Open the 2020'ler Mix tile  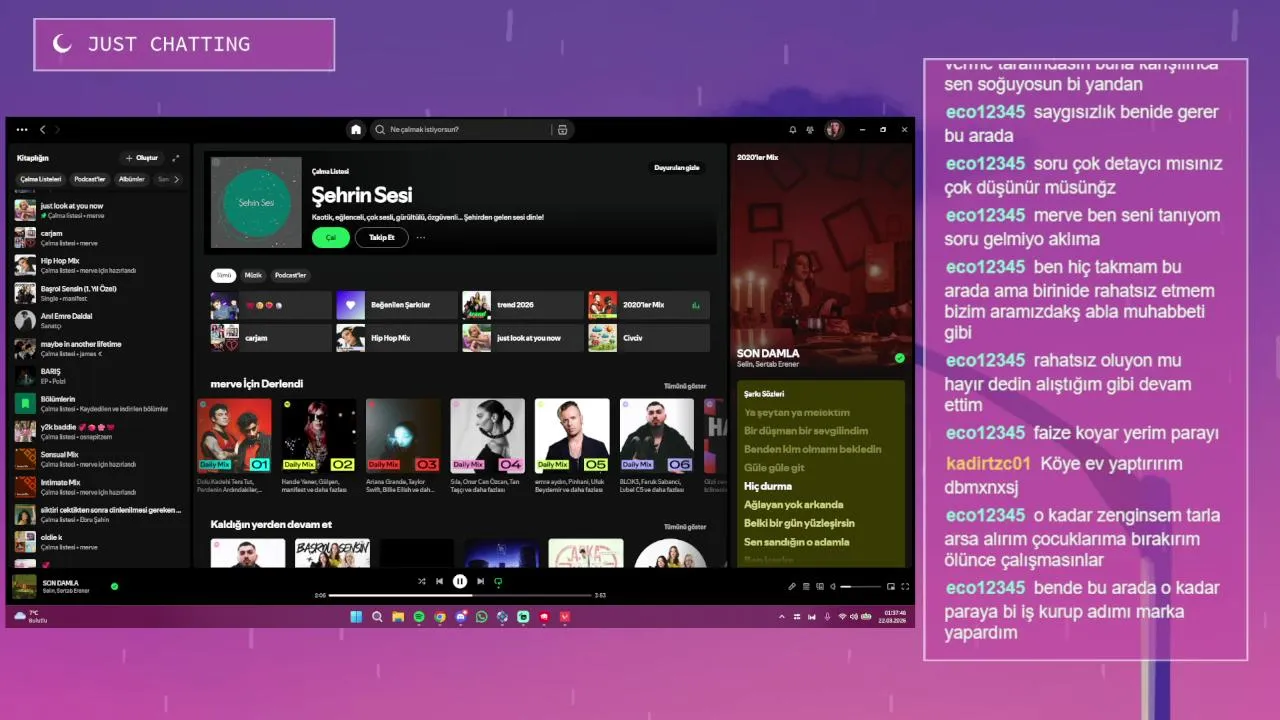649,305
